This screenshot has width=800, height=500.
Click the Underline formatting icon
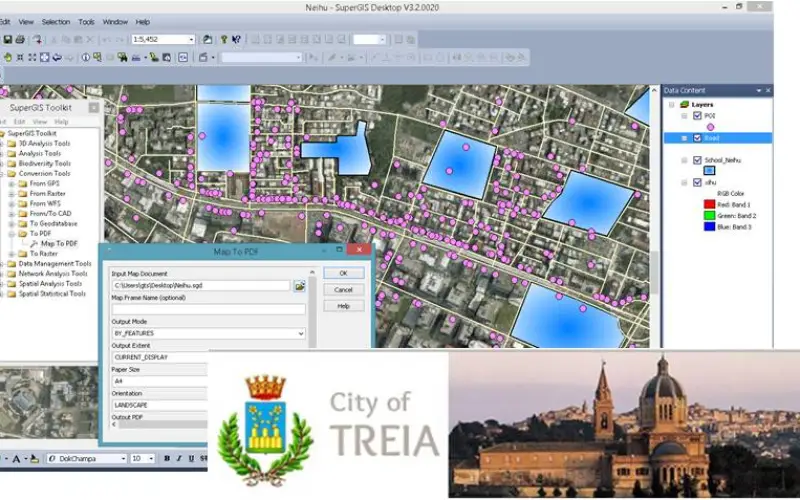click(x=191, y=459)
